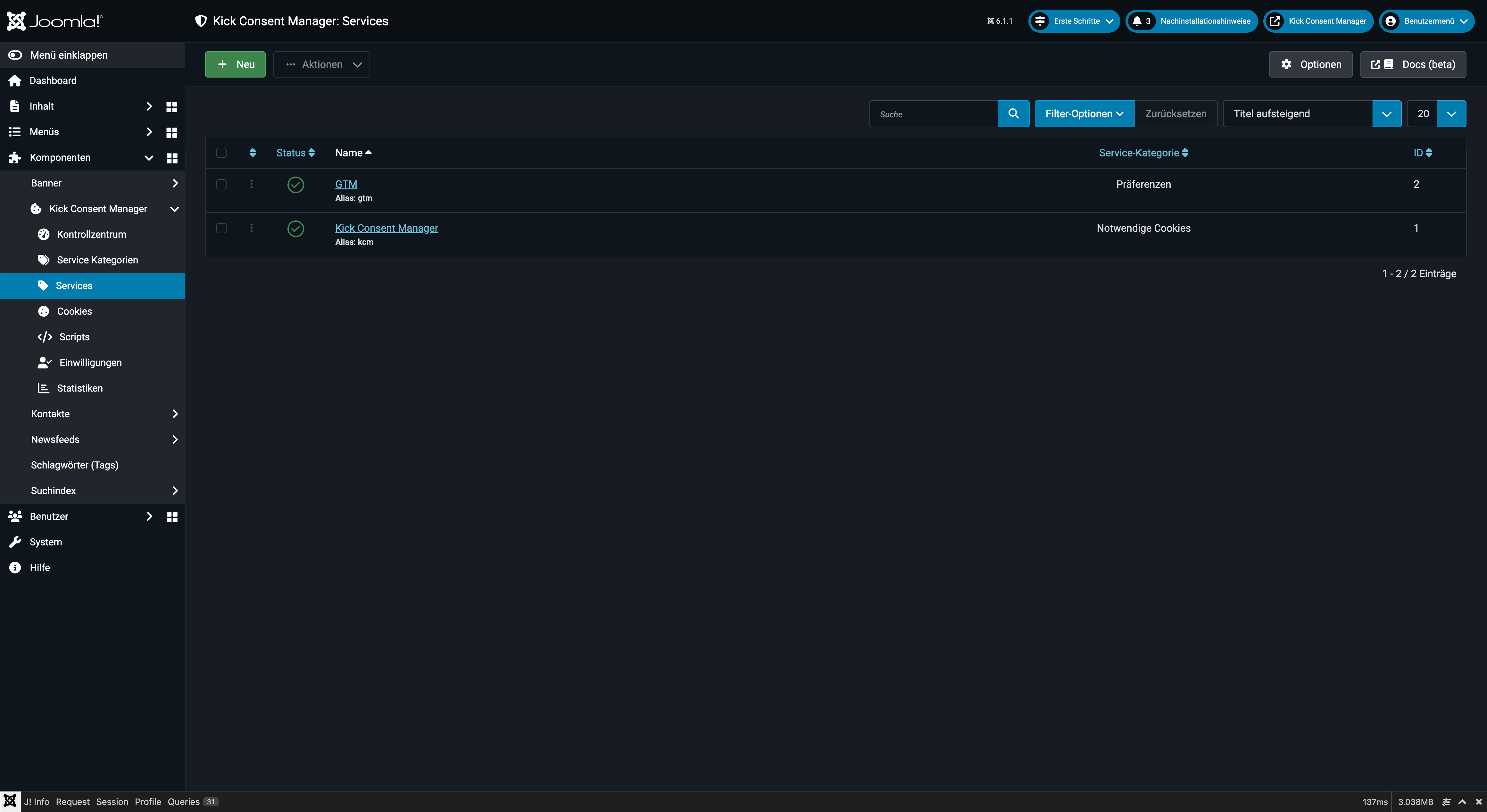The image size is (1487, 812).
Task: Open J! Info tab in debug bar
Action: click(36, 802)
